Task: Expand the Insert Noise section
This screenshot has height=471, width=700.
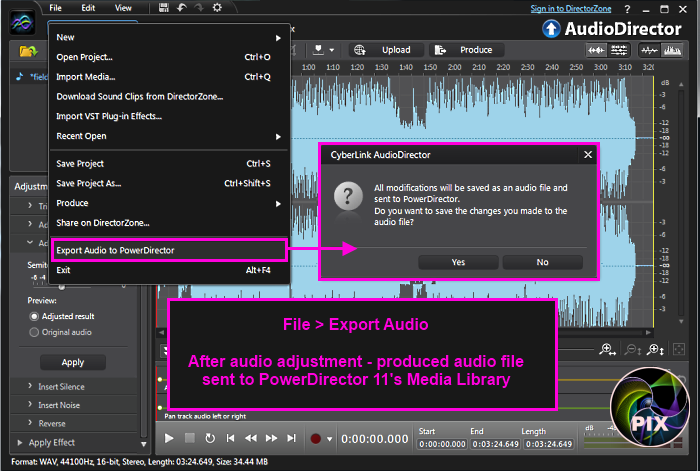Action: 30,404
